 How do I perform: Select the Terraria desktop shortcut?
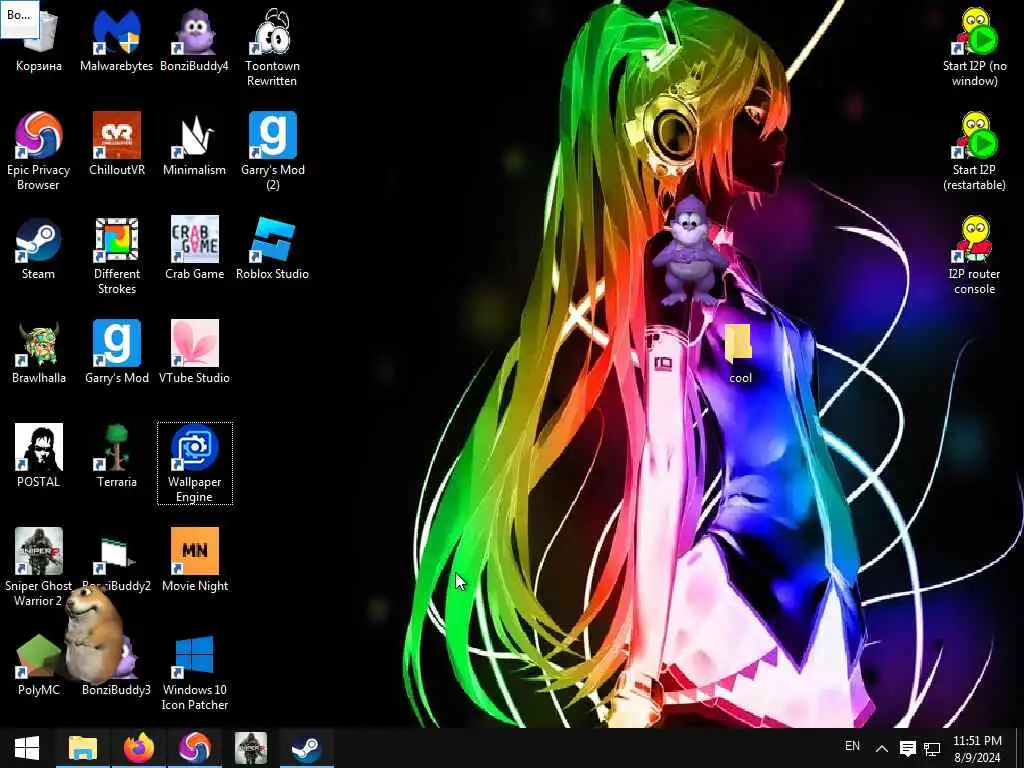[x=116, y=456]
